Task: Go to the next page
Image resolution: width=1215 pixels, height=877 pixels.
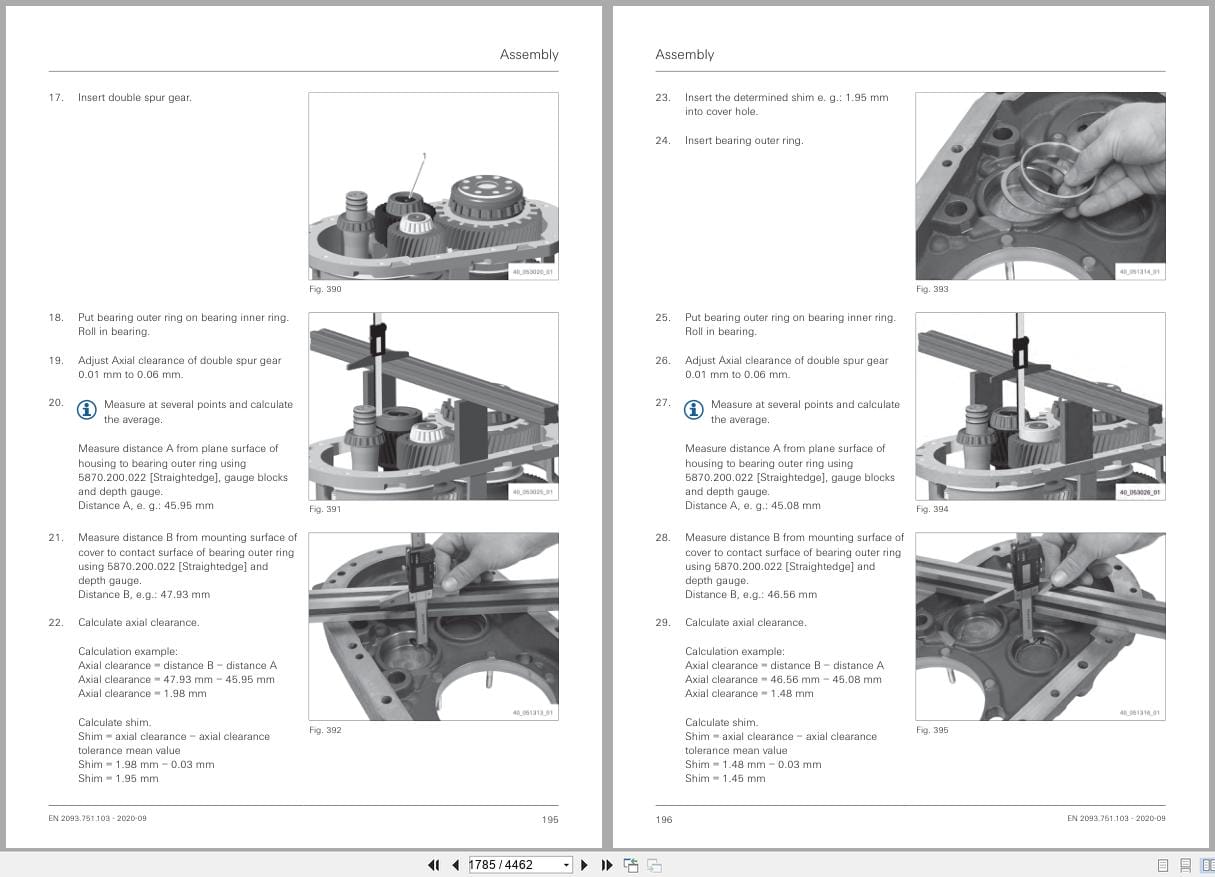Action: click(585, 865)
